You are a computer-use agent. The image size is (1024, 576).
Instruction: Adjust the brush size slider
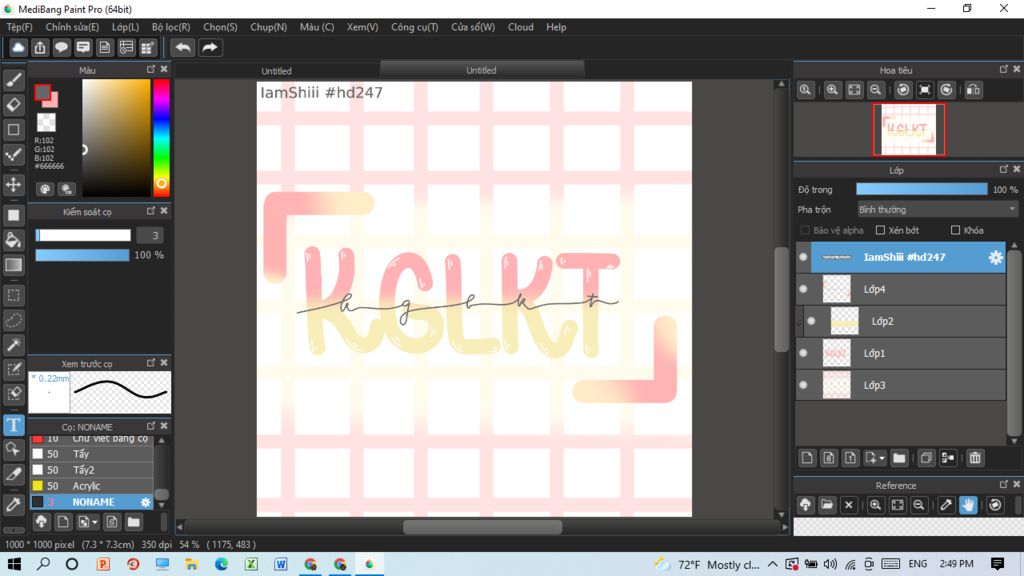click(83, 235)
